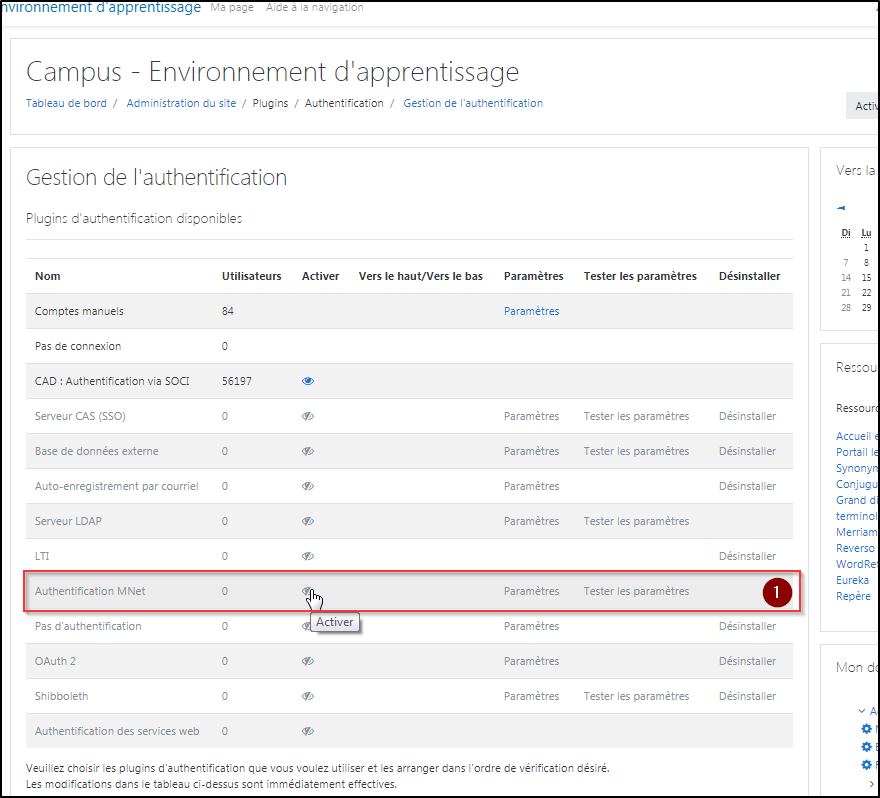Screen dimensions: 880x798
Task: Enable Serveur LDAP with eye icon
Action: [x=308, y=521]
